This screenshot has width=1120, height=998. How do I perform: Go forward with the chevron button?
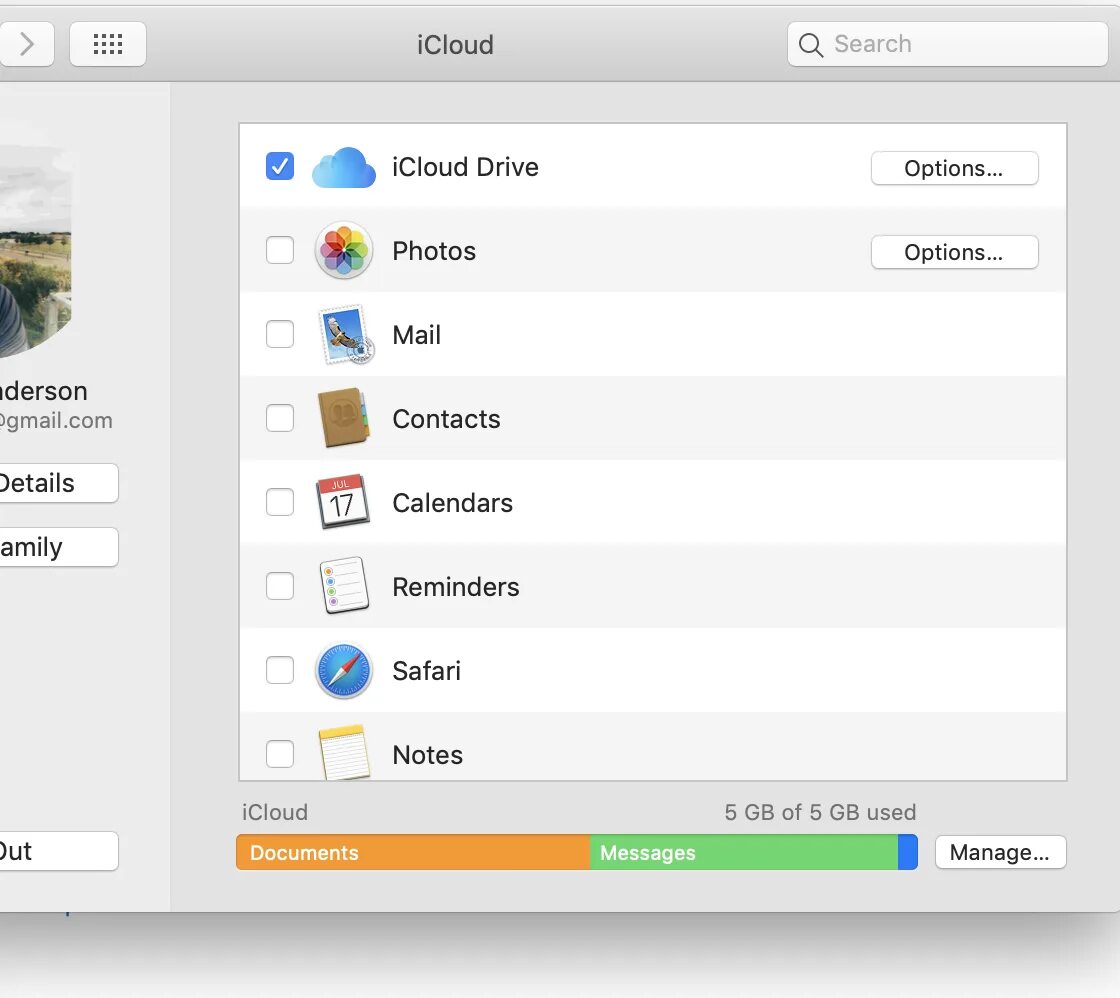pos(27,44)
